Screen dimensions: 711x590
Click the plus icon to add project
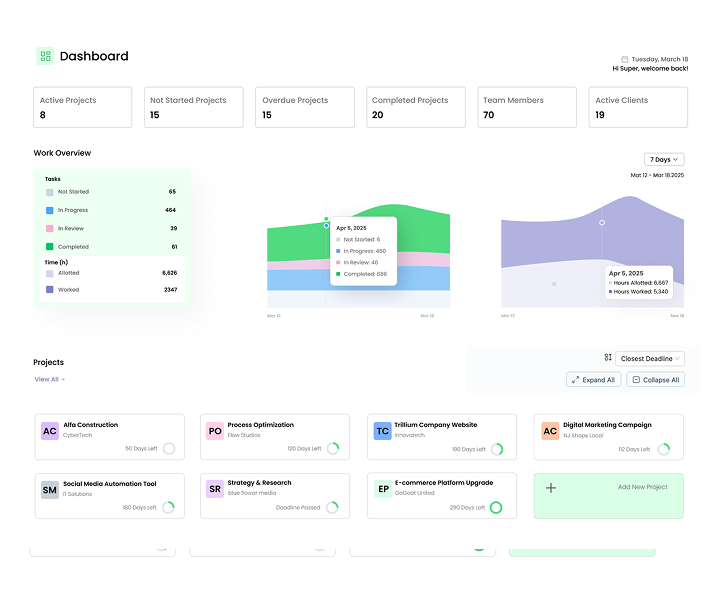(x=551, y=488)
